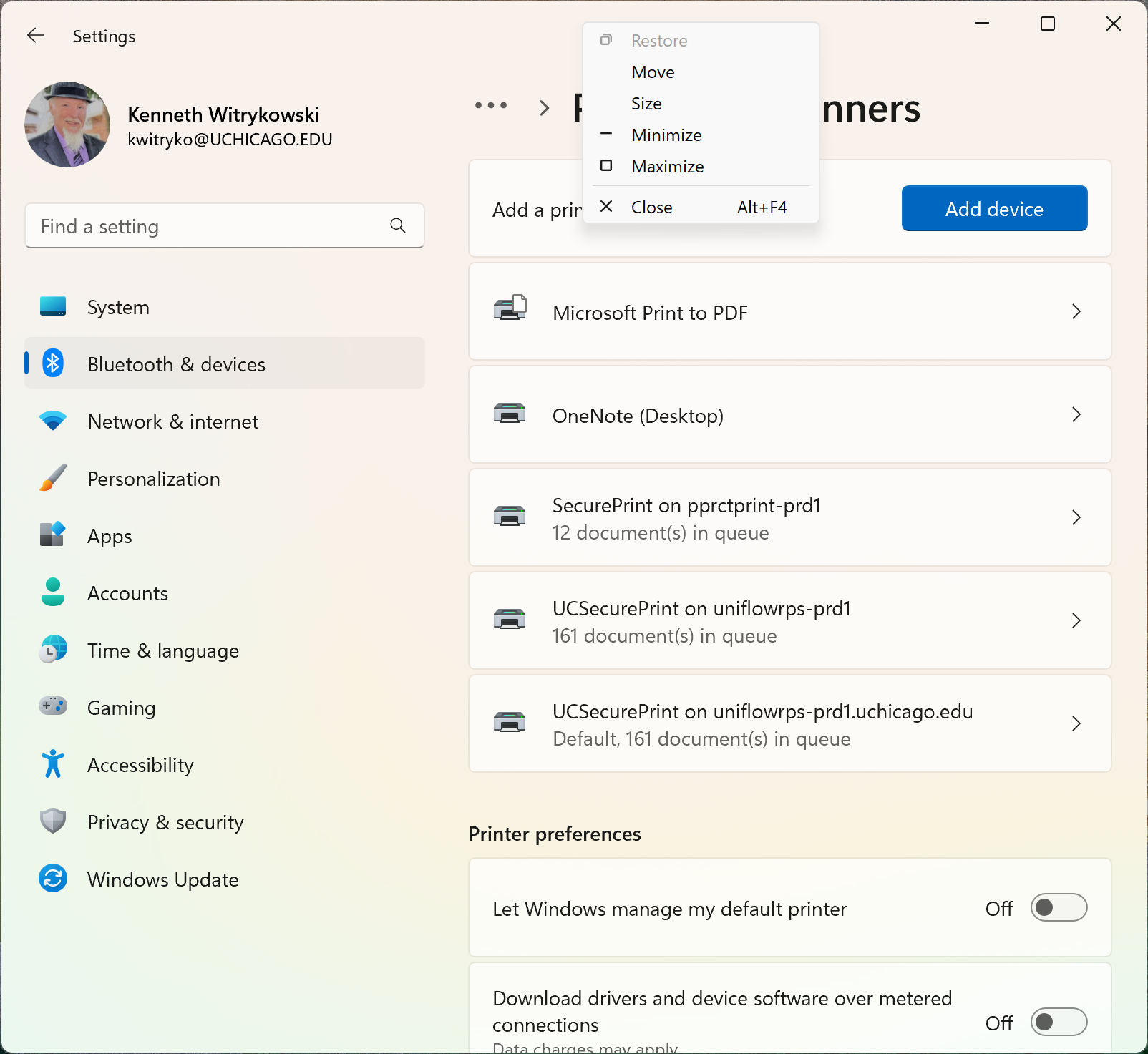Select Move from the window menu
The height and width of the screenshot is (1054, 1148).
653,72
